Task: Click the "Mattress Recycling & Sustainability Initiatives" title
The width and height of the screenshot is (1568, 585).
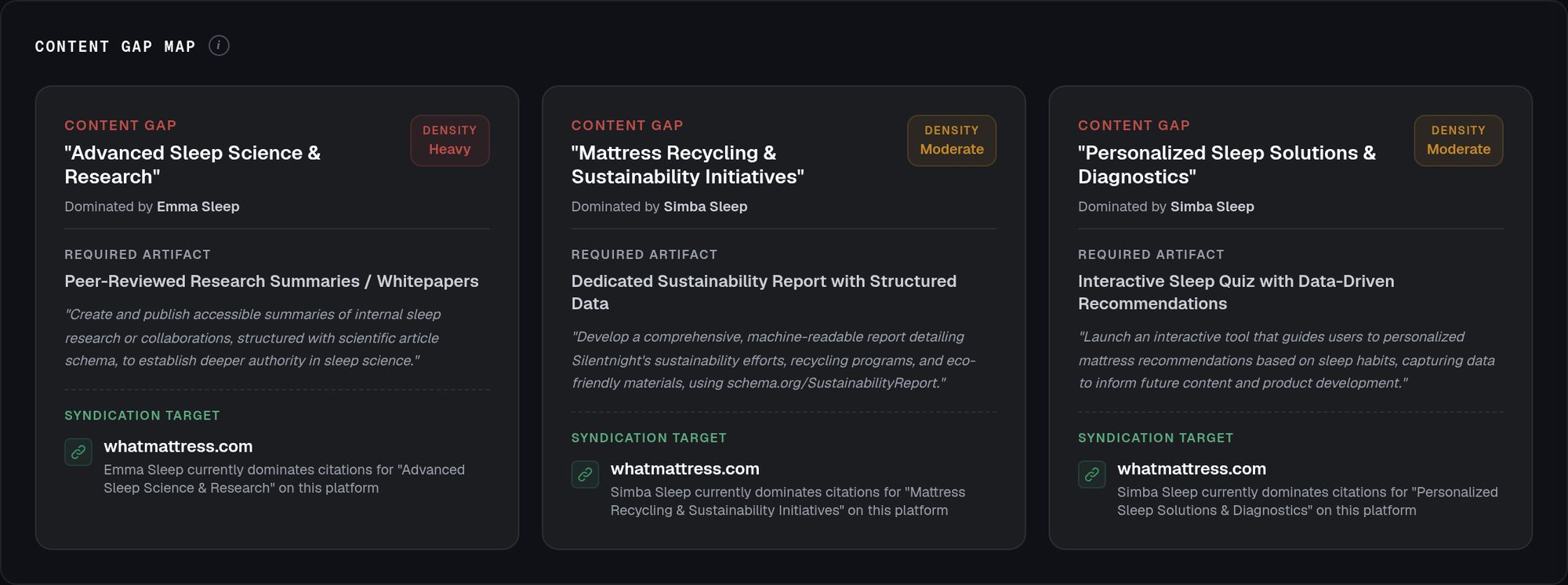Action: [688, 165]
